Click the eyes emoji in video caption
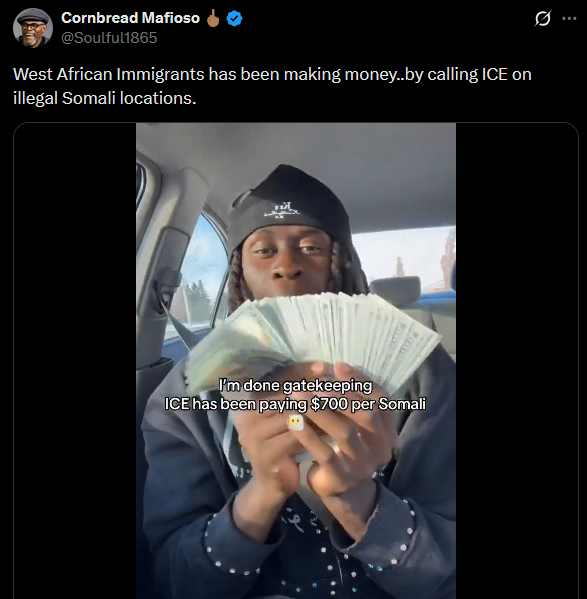The width and height of the screenshot is (587, 599). (x=295, y=422)
